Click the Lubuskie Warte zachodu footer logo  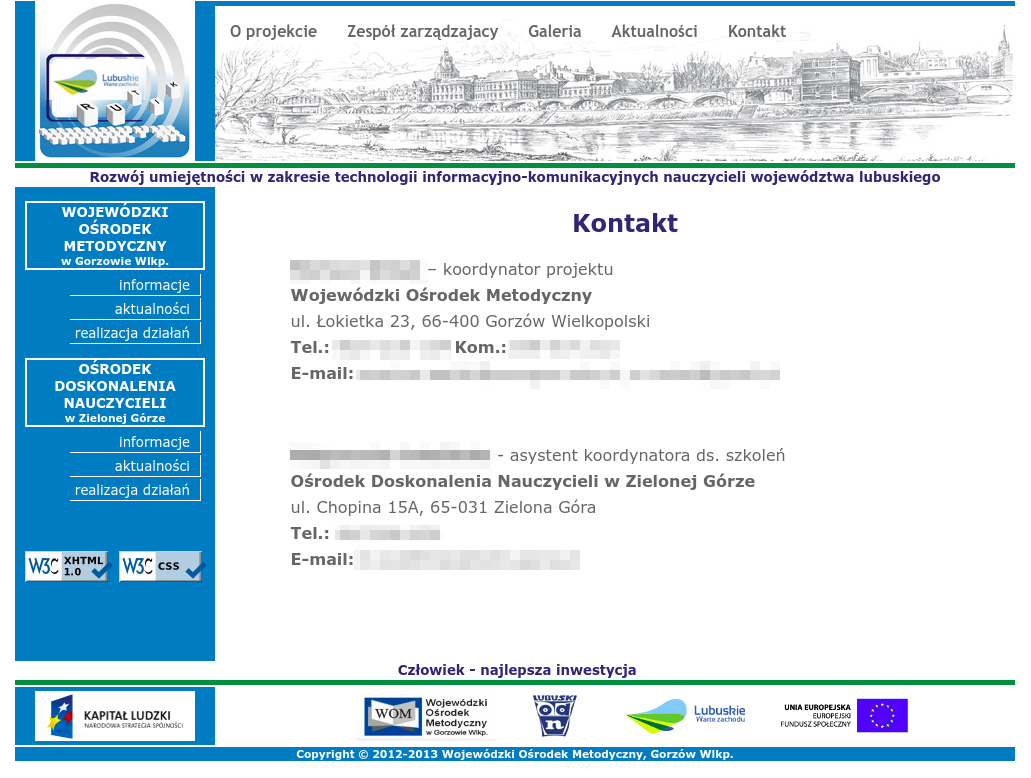[x=686, y=716]
